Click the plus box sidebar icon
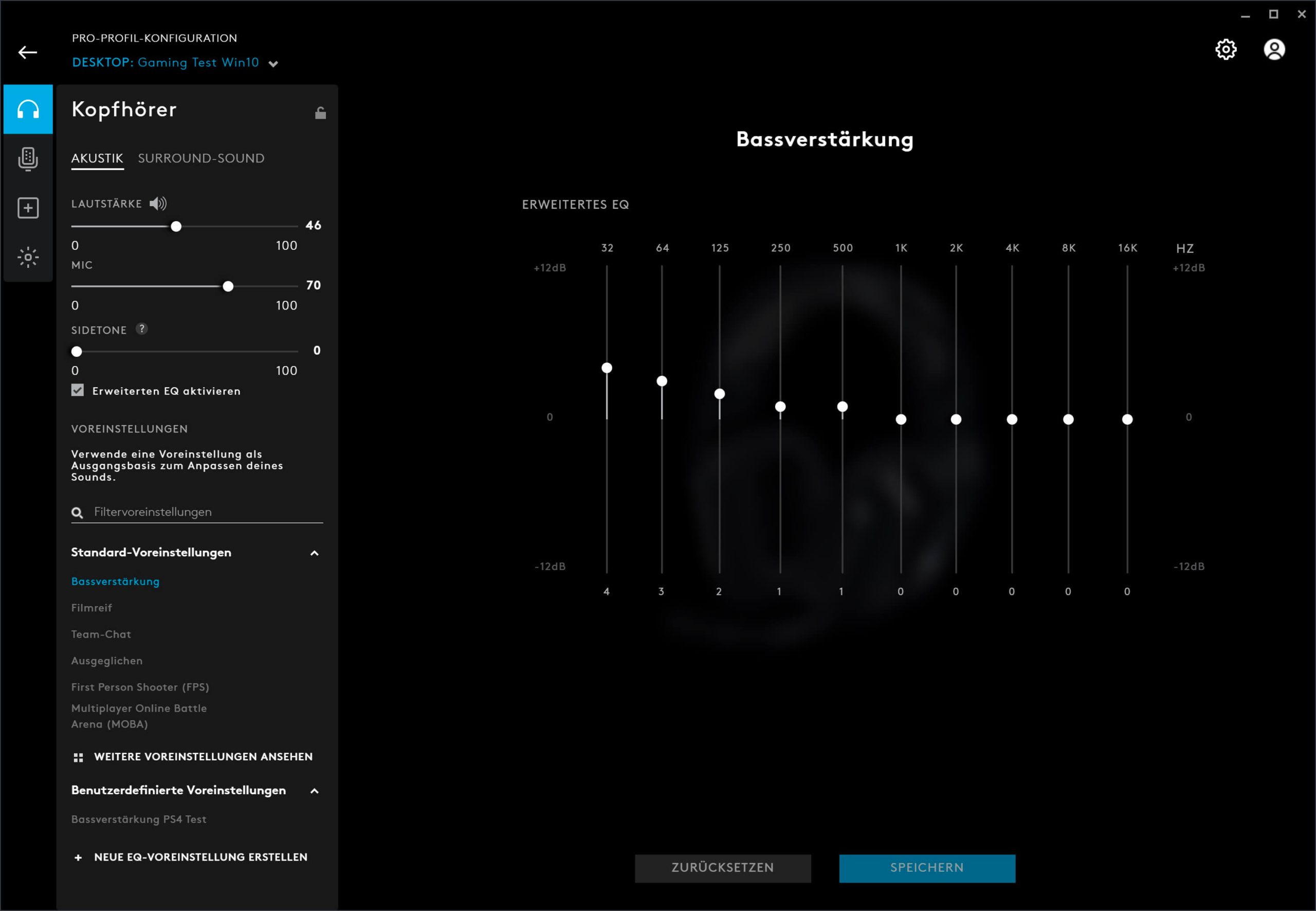Screen dimensions: 1316x911 pos(28,208)
